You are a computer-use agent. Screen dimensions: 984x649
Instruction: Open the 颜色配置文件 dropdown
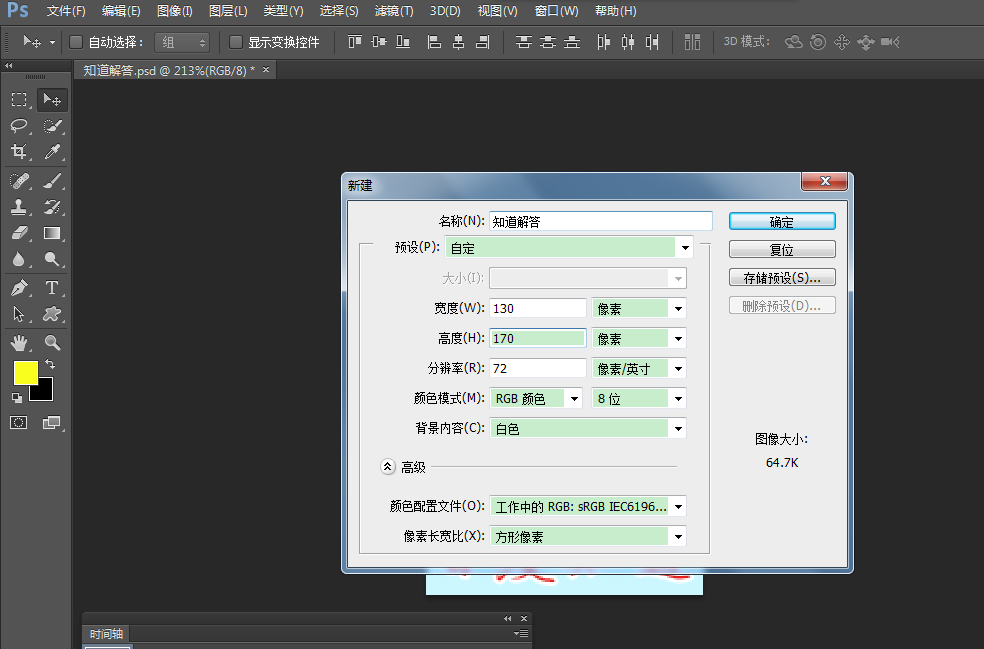point(588,507)
